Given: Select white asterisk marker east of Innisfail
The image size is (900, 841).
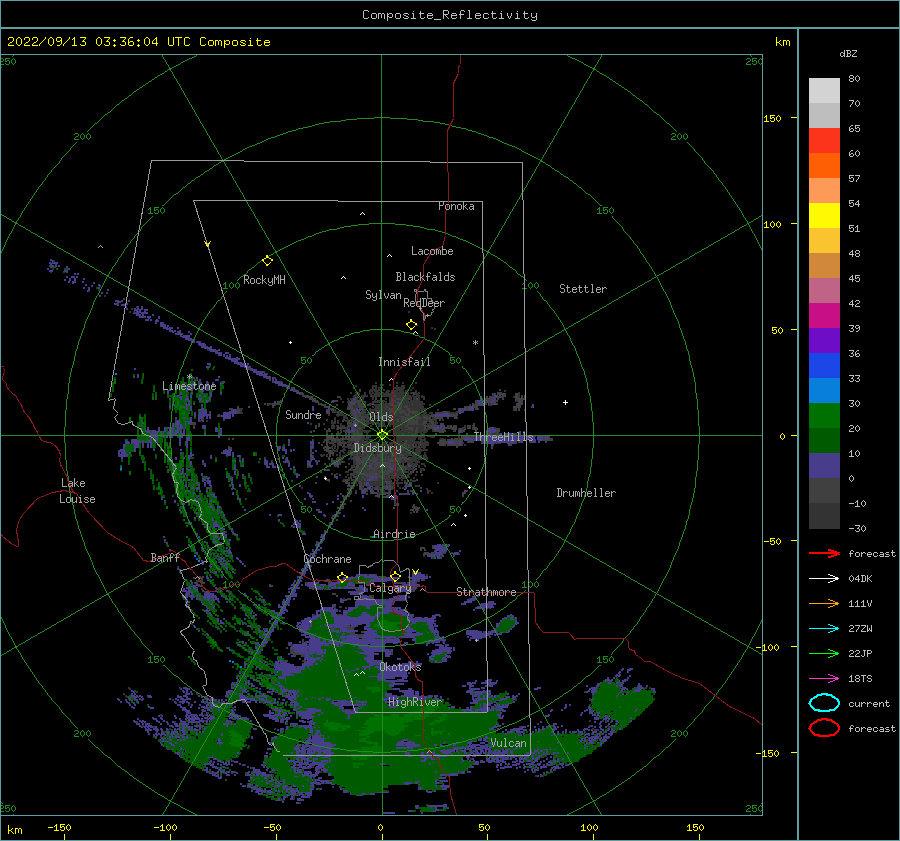Looking at the screenshot, I should click(x=475, y=343).
